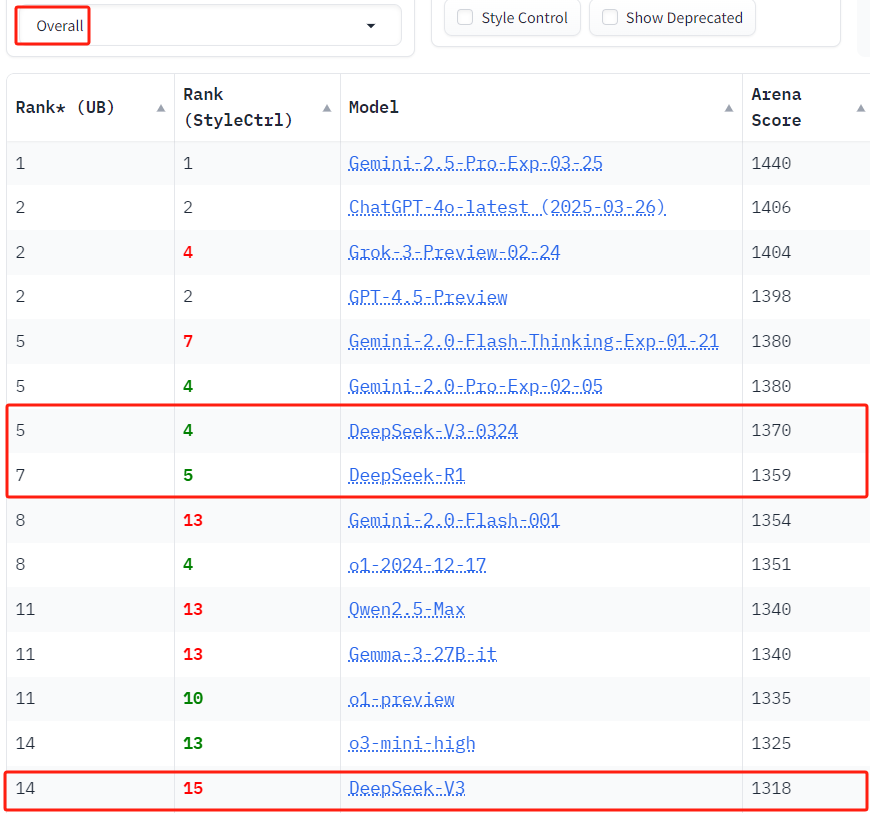The width and height of the screenshot is (870, 813).
Task: Follow the Gemini-2.0-Flash-001 link
Action: click(454, 520)
